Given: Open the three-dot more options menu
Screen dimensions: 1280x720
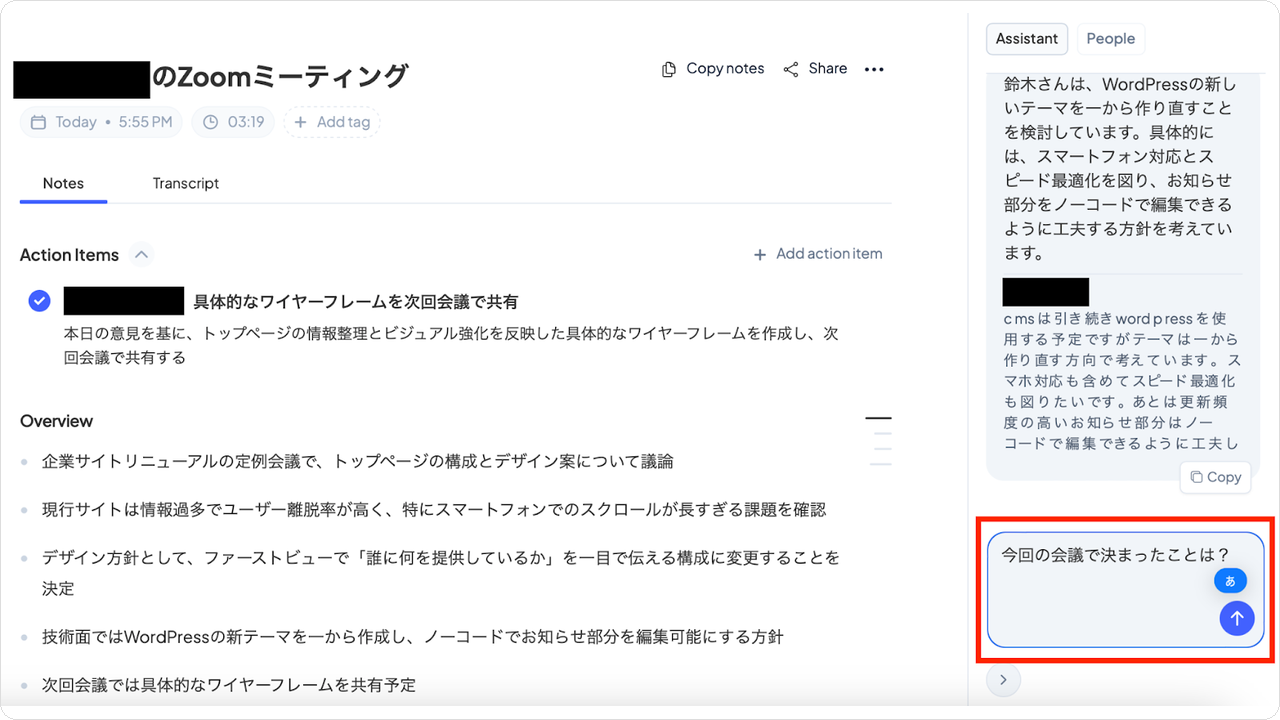Looking at the screenshot, I should click(x=874, y=69).
